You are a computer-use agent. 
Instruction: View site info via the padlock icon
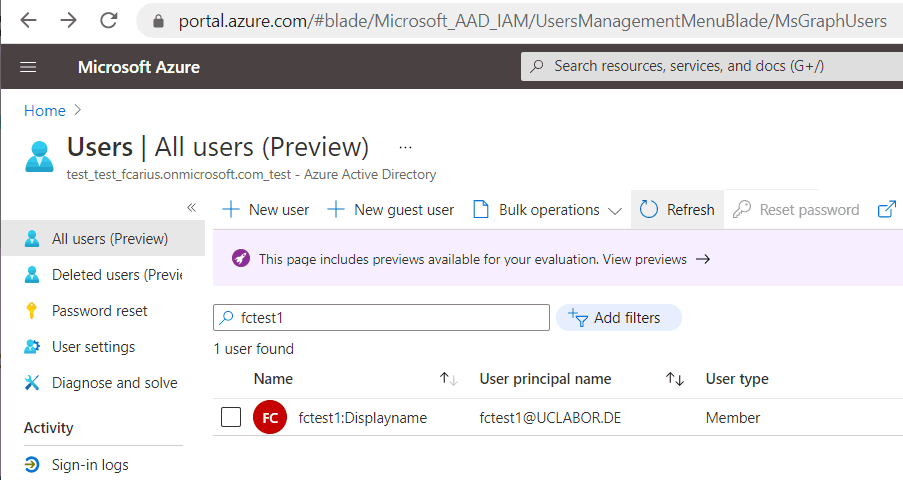tap(158, 21)
